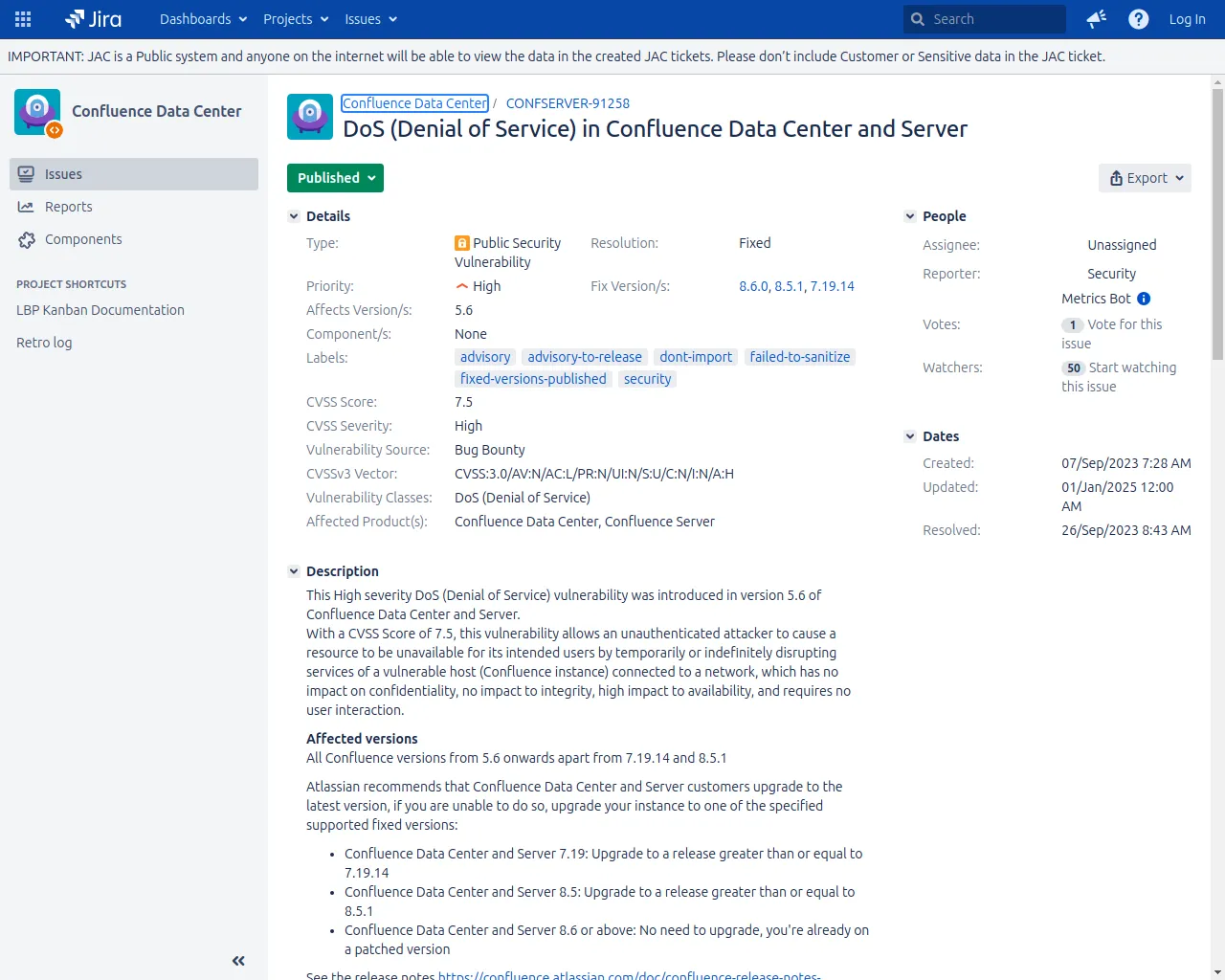
Task: Collapse the Dates section
Action: pyautogui.click(x=910, y=436)
